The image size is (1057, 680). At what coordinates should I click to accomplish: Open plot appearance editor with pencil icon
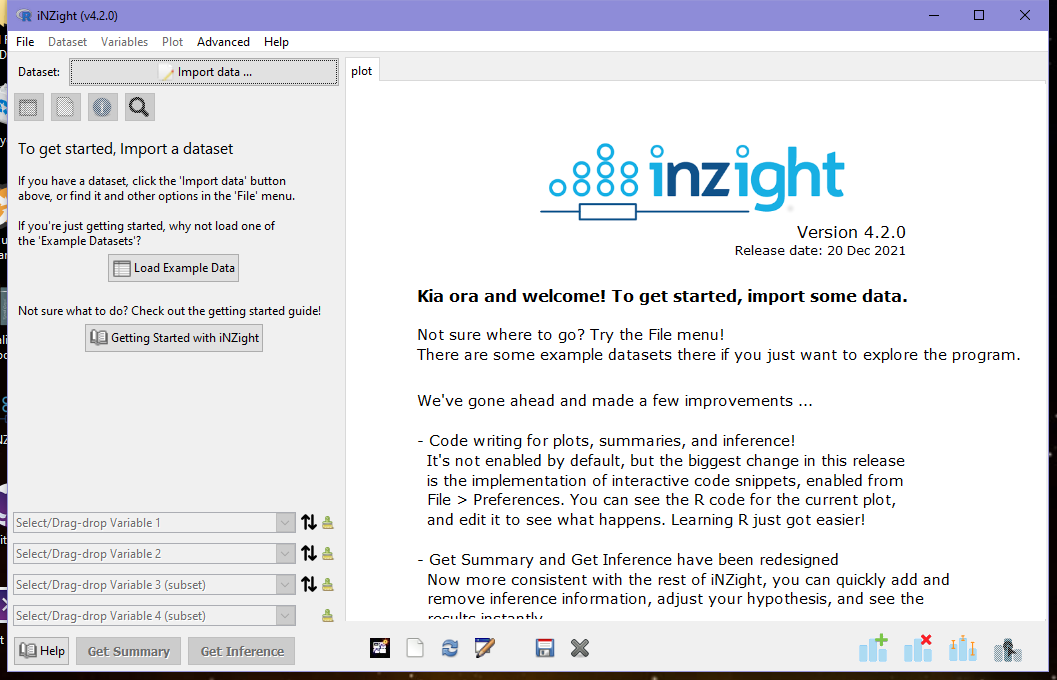pos(484,647)
